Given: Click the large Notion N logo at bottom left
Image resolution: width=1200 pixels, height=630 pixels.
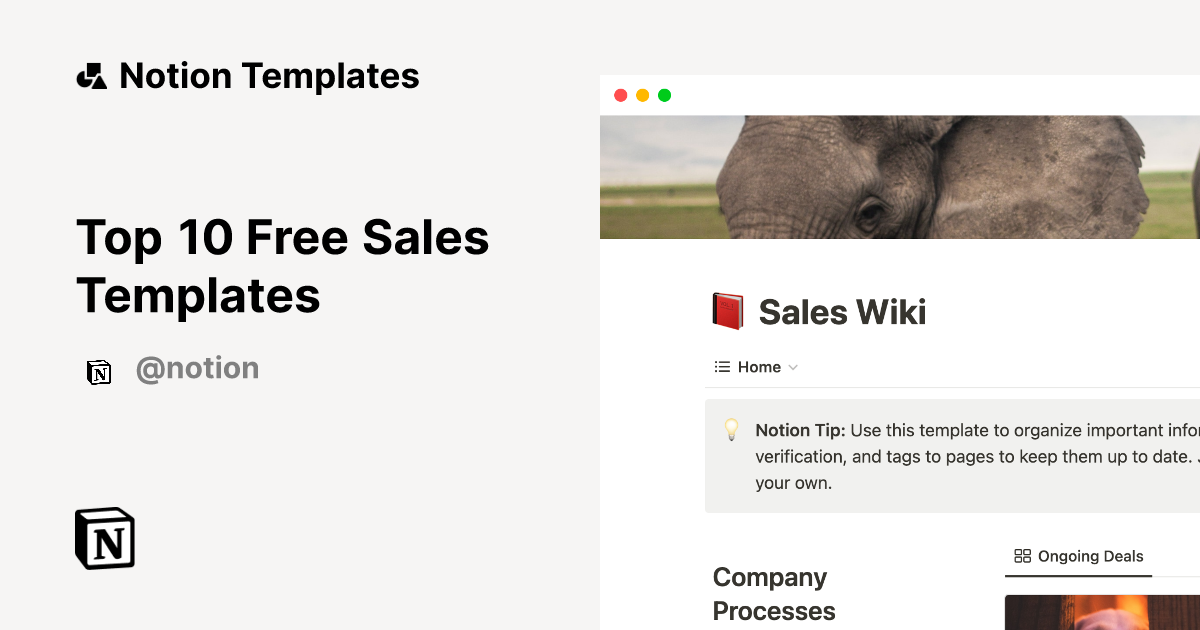Looking at the screenshot, I should [104, 538].
